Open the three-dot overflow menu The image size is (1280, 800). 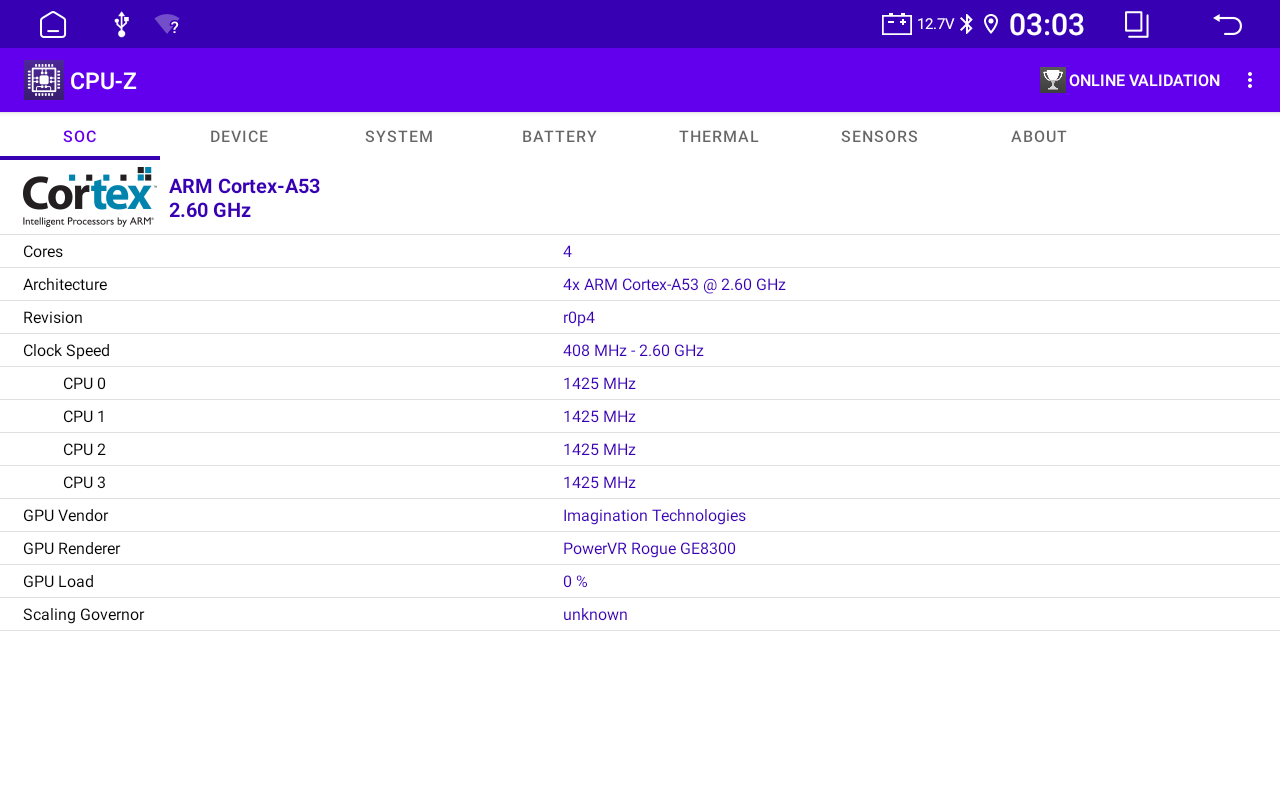tap(1249, 80)
